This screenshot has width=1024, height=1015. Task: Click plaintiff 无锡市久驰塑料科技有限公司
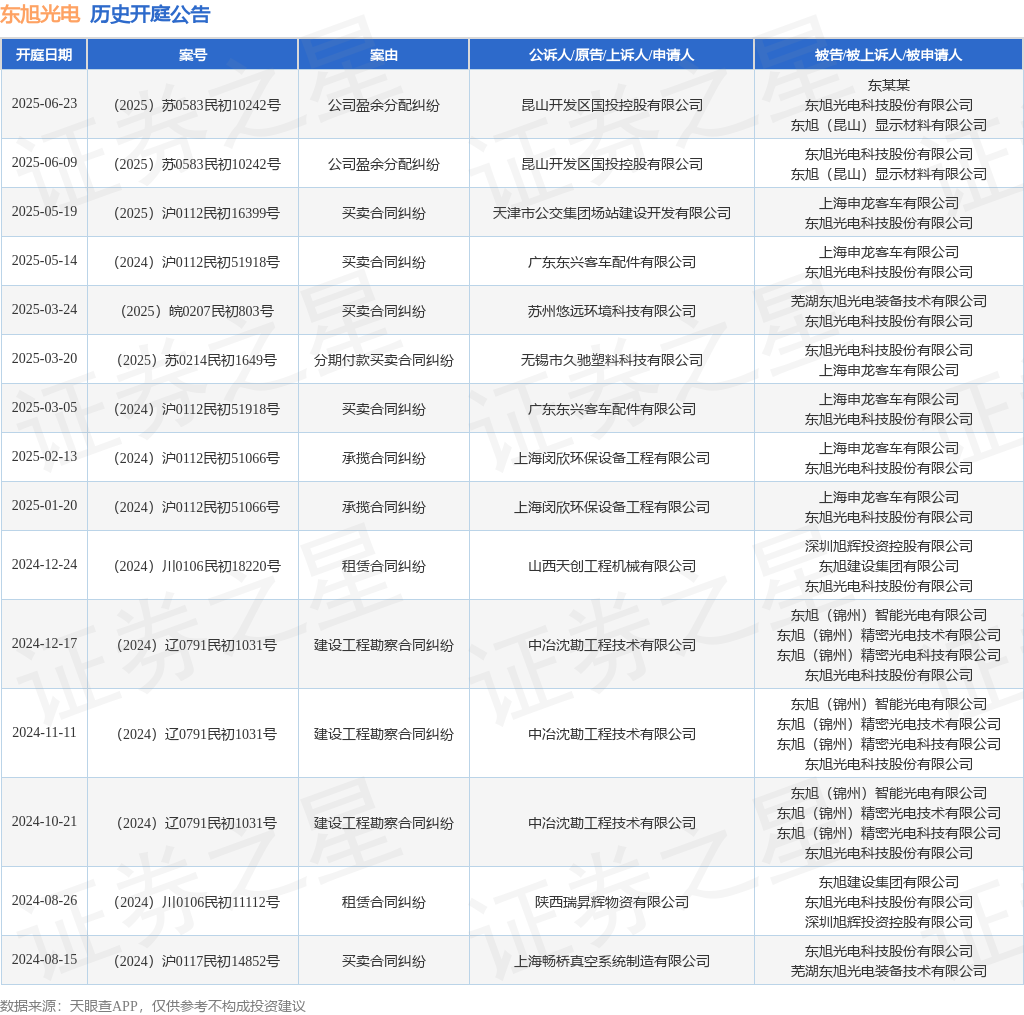point(611,360)
